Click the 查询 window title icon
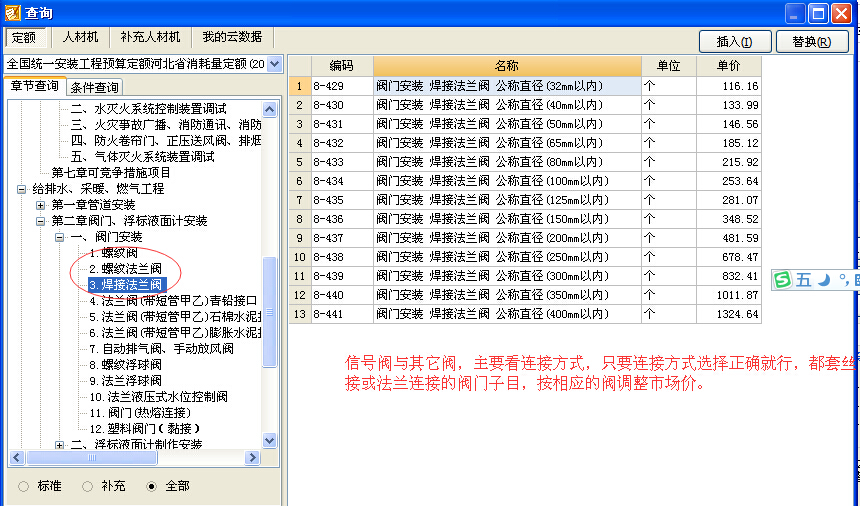 click(13, 13)
